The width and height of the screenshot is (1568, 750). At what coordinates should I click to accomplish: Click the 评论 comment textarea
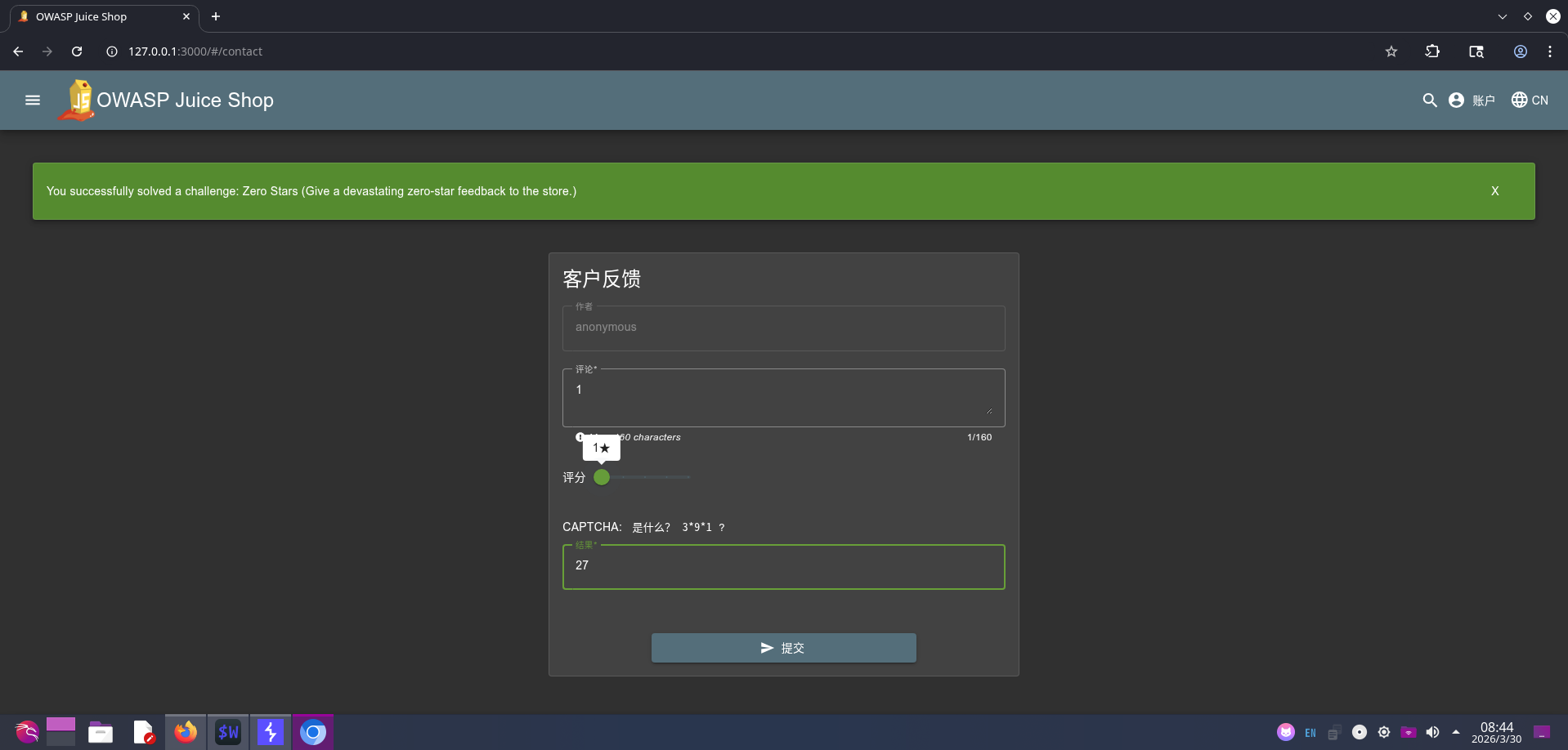pyautogui.click(x=783, y=397)
